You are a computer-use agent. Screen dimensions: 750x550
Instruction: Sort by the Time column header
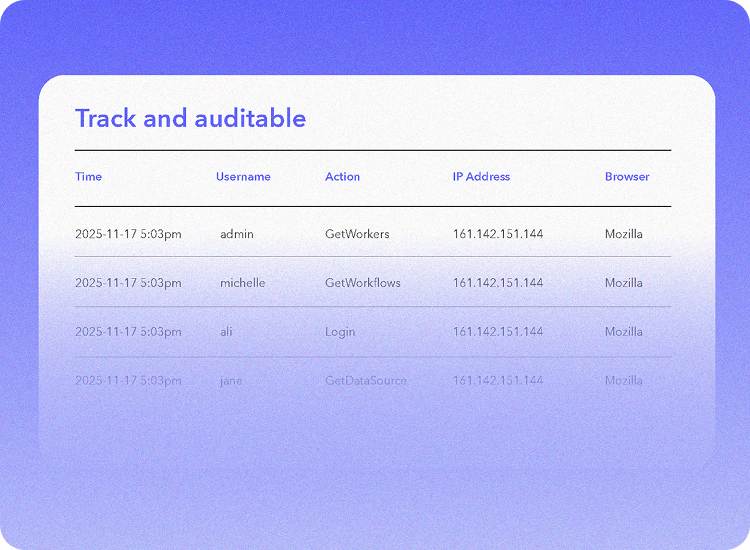click(x=88, y=177)
